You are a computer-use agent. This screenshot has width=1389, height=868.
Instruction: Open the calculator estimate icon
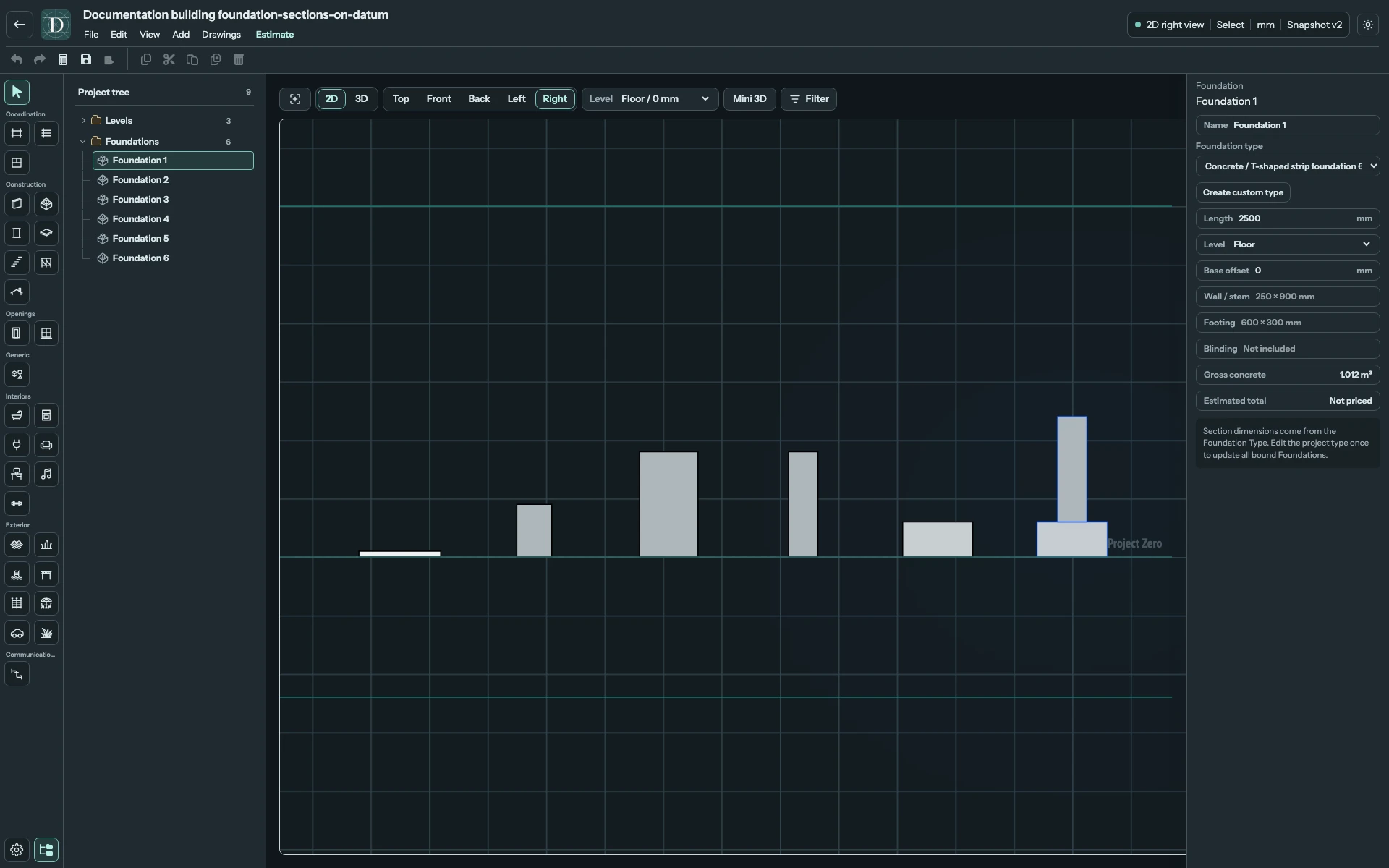(63, 59)
